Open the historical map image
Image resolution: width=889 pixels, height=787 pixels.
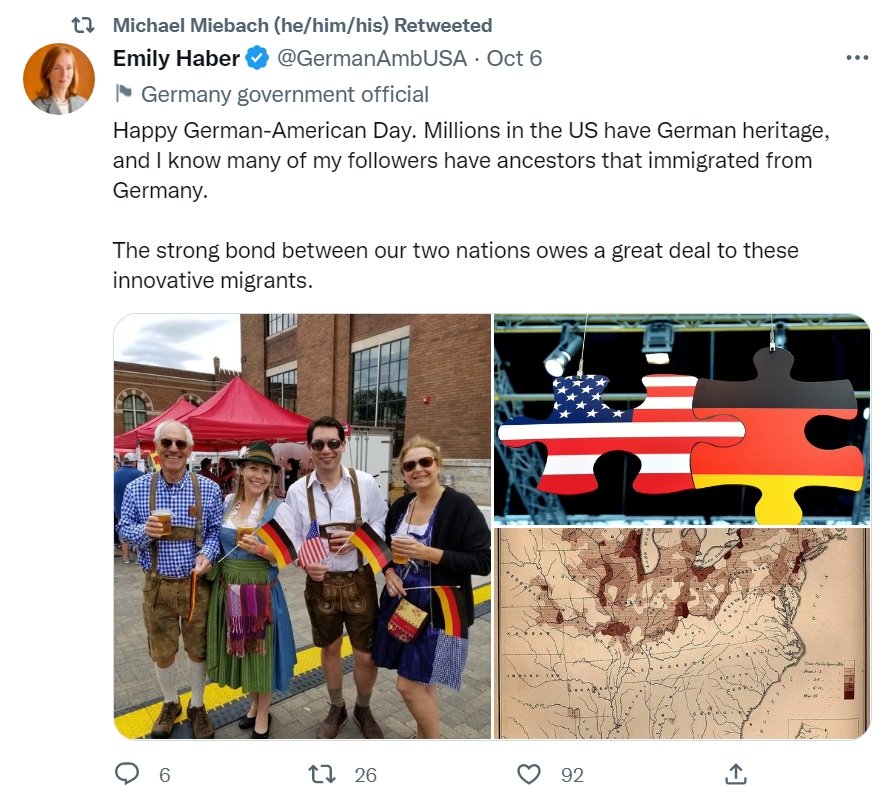[682, 633]
